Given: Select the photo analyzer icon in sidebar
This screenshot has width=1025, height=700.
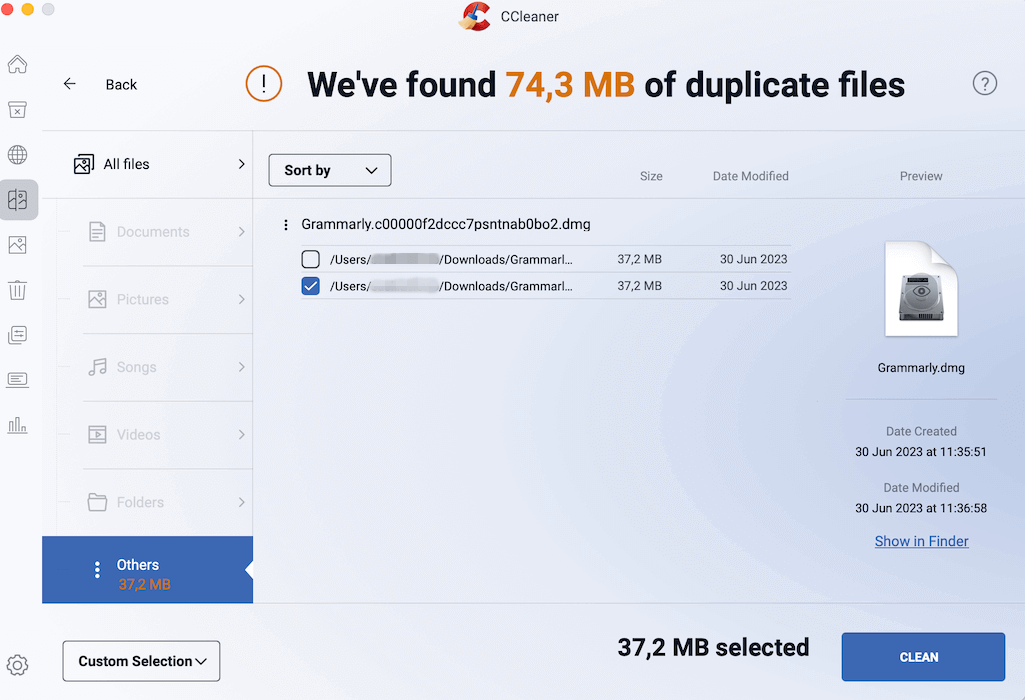Looking at the screenshot, I should pyautogui.click(x=17, y=244).
